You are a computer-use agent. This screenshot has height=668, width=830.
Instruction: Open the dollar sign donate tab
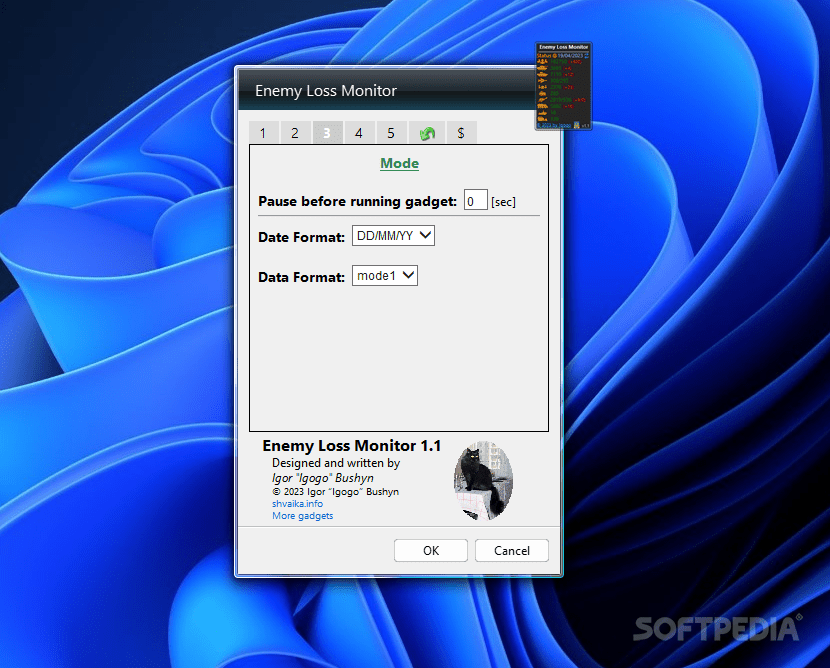(461, 132)
